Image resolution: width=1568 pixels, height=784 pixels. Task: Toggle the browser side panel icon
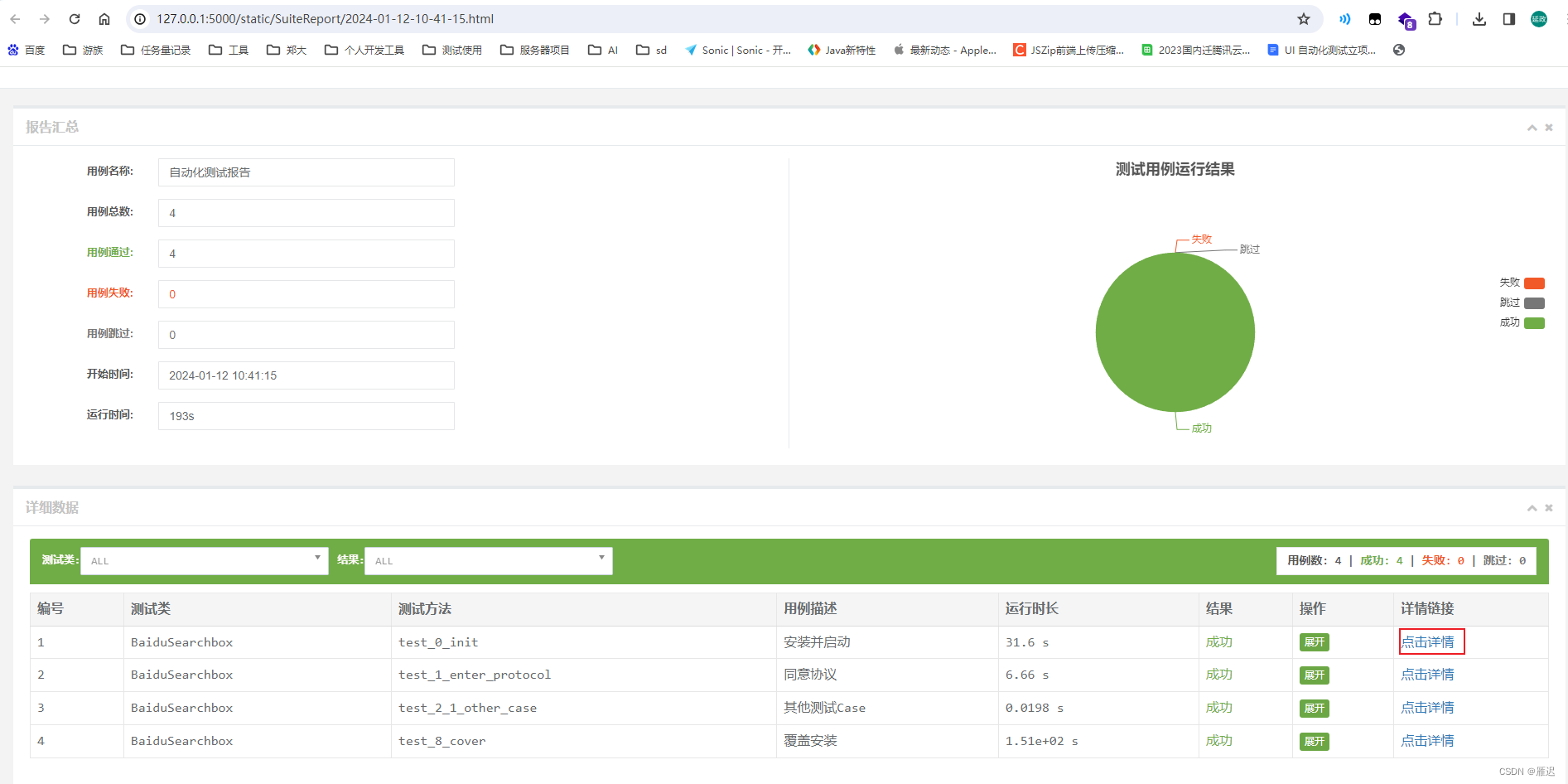(1509, 19)
